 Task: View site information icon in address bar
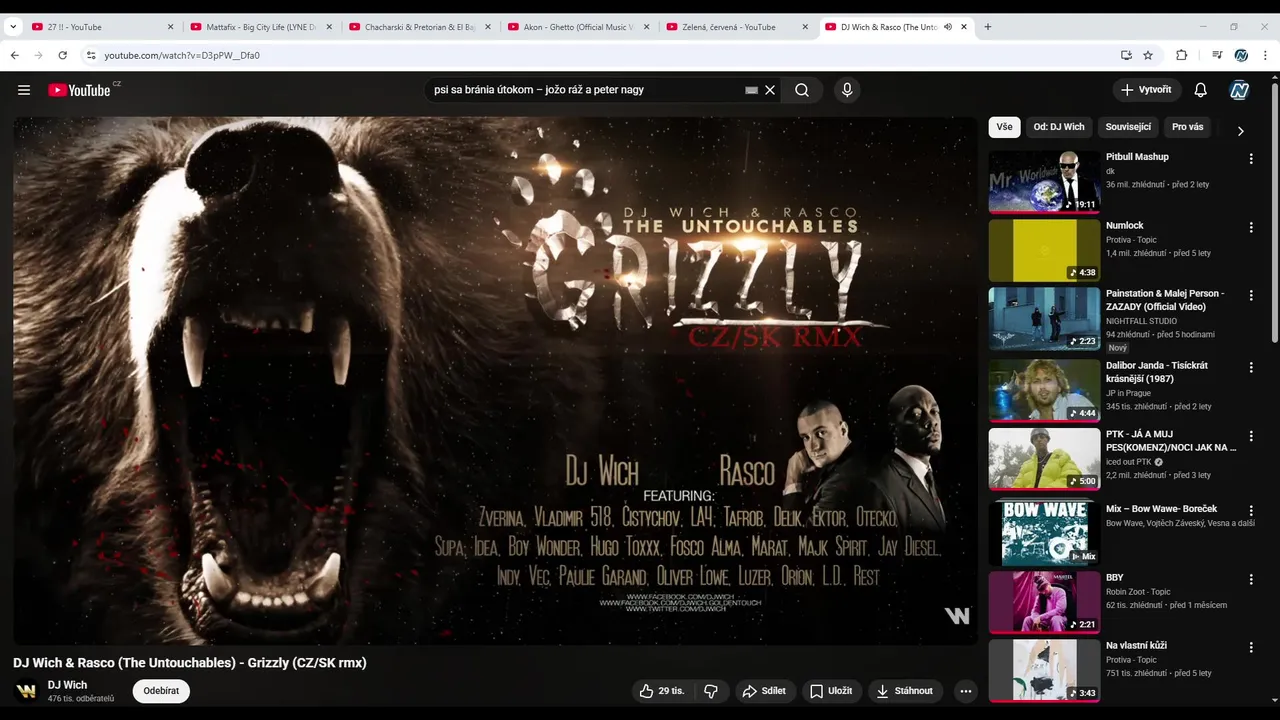[x=90, y=55]
